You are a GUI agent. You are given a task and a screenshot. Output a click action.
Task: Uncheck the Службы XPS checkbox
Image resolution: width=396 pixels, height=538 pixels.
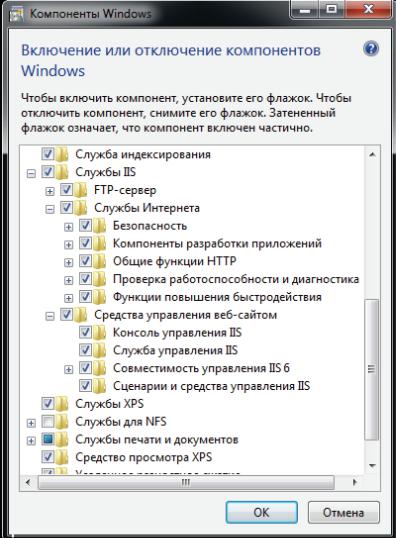coord(48,404)
